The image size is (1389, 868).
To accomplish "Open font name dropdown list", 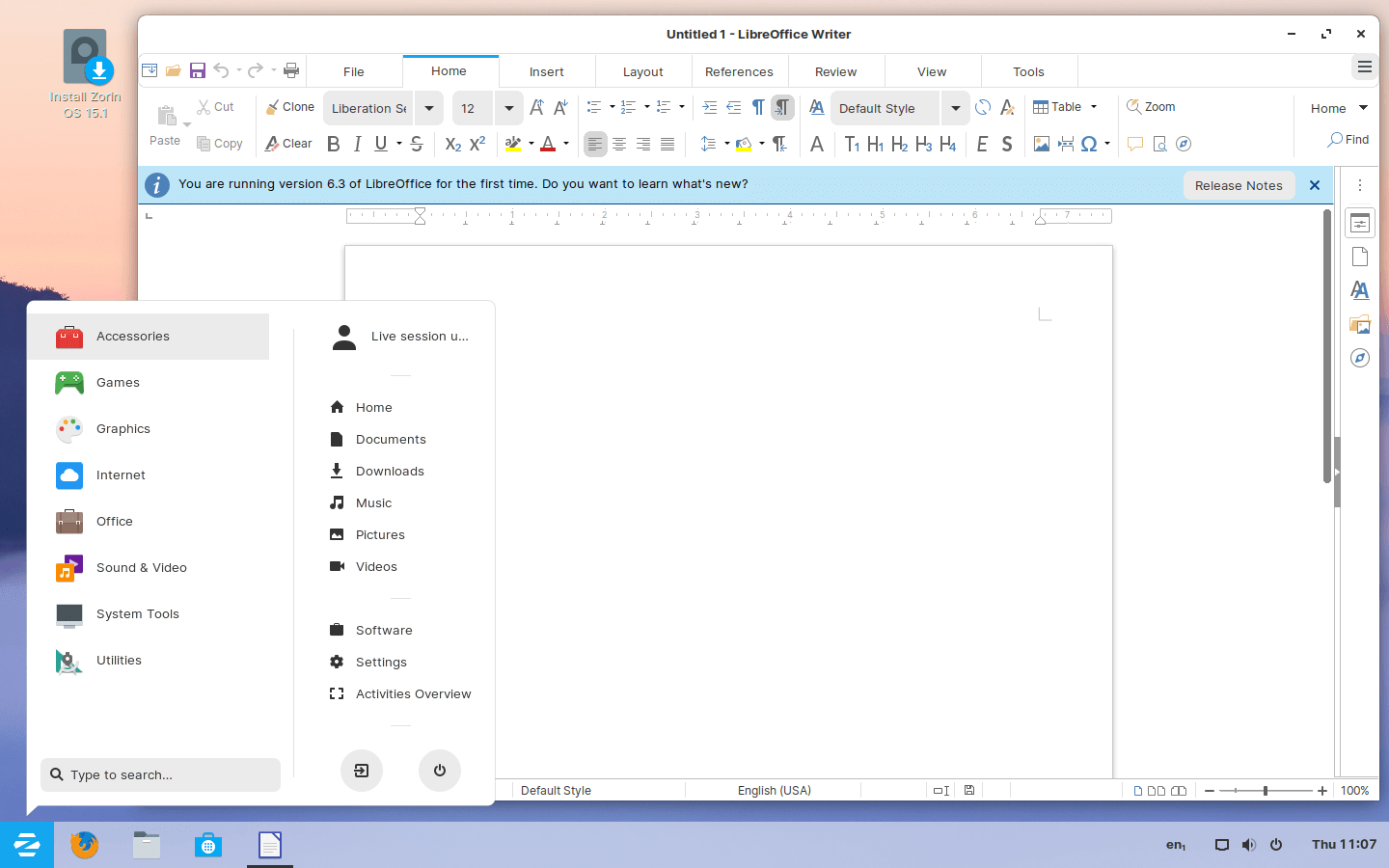I will coord(429,108).
